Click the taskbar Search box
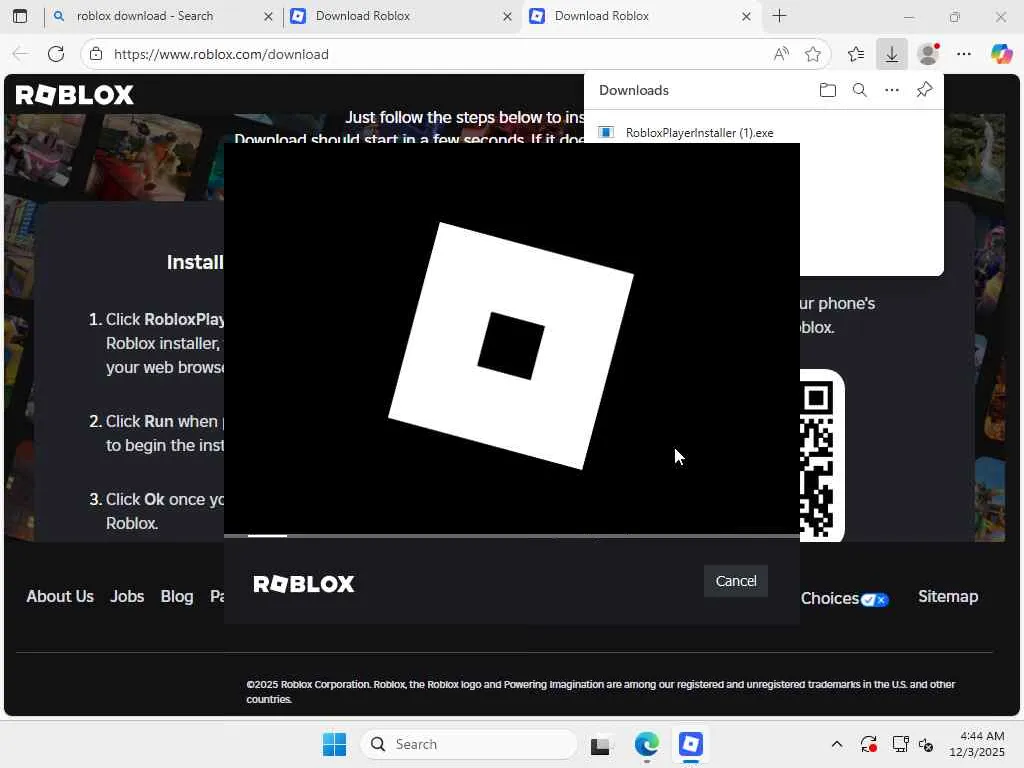The width and height of the screenshot is (1024, 768). coord(469,744)
